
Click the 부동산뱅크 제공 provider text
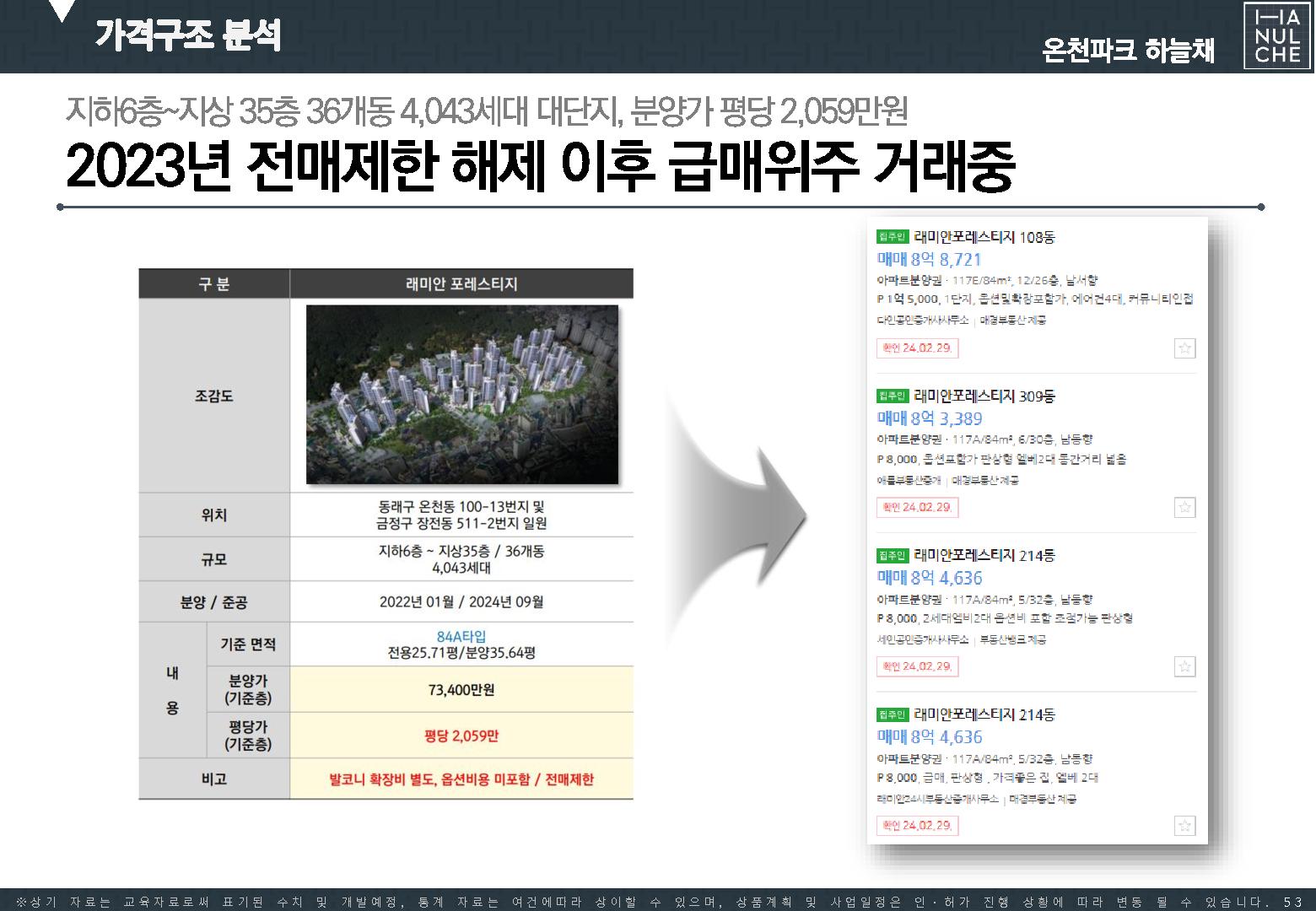pos(1012,639)
